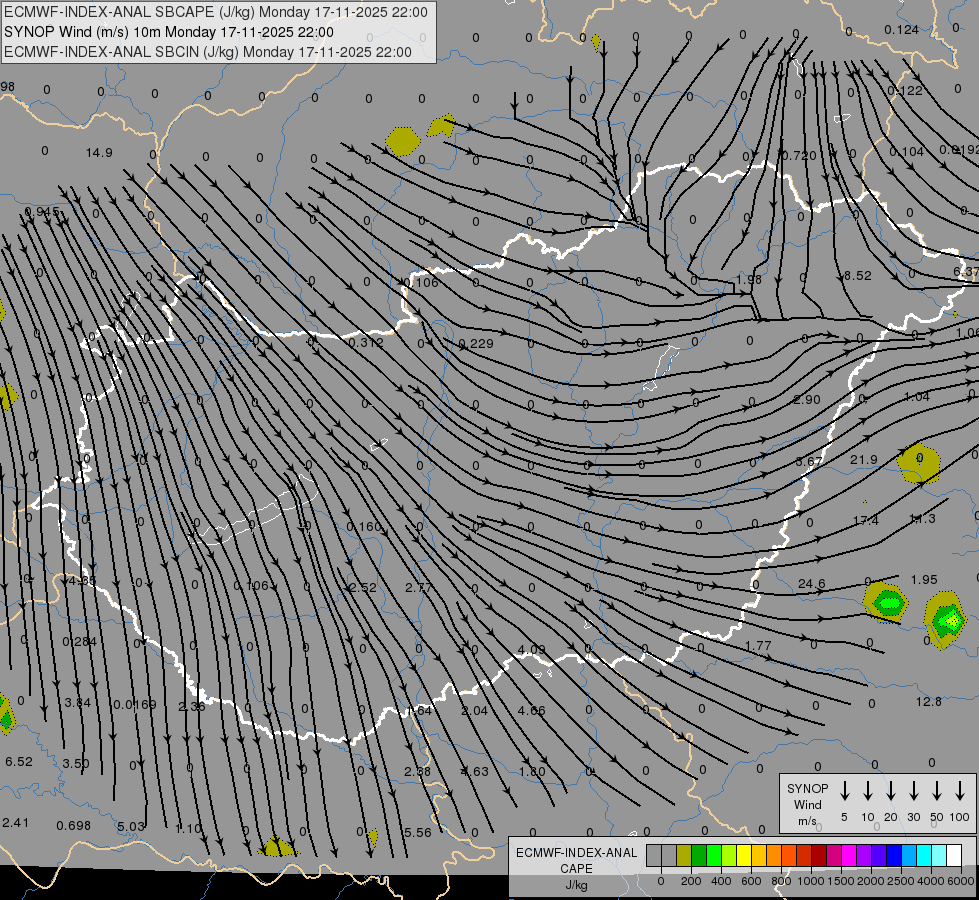Image resolution: width=979 pixels, height=900 pixels.
Task: Click the map value 2.52
Action: pyautogui.click(x=363, y=587)
